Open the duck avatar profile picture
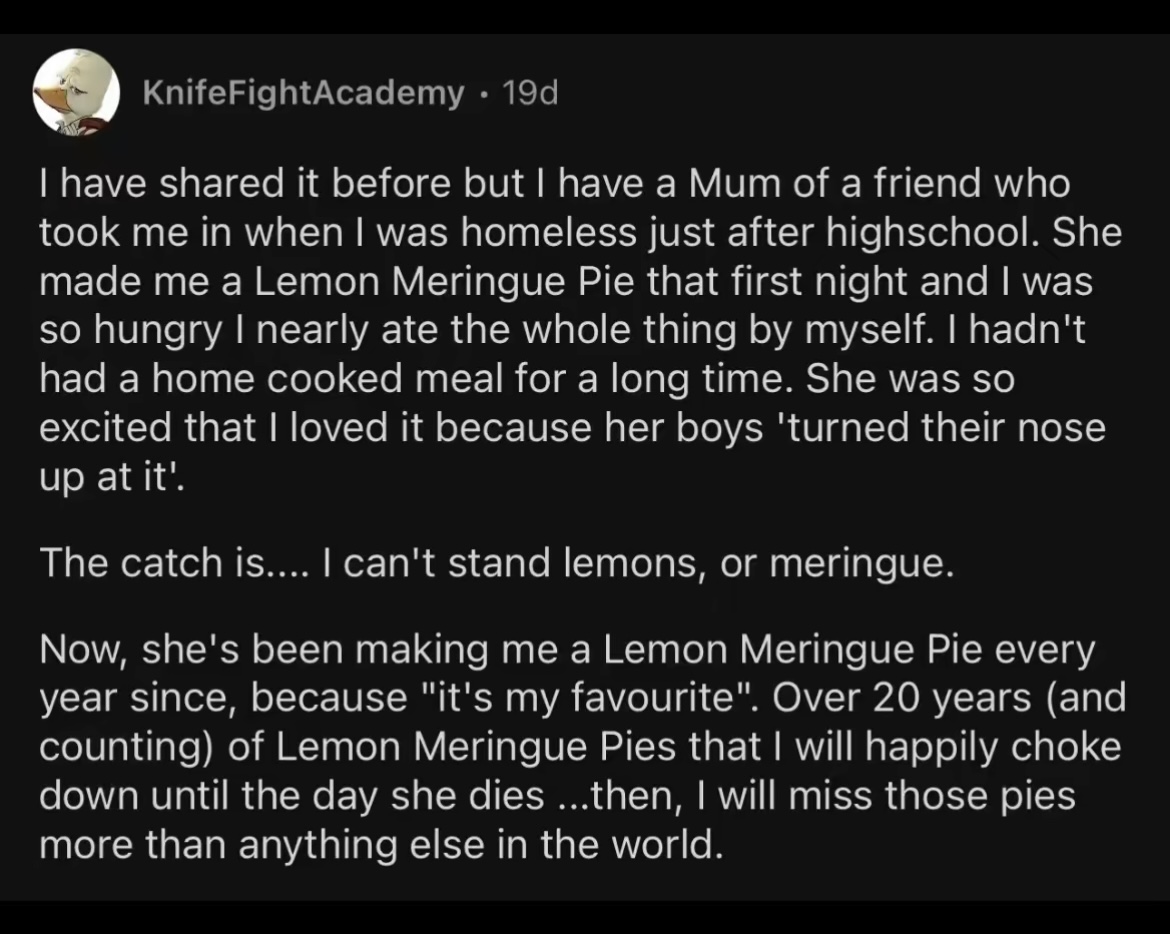Viewport: 1170px width, 934px height. coord(76,93)
